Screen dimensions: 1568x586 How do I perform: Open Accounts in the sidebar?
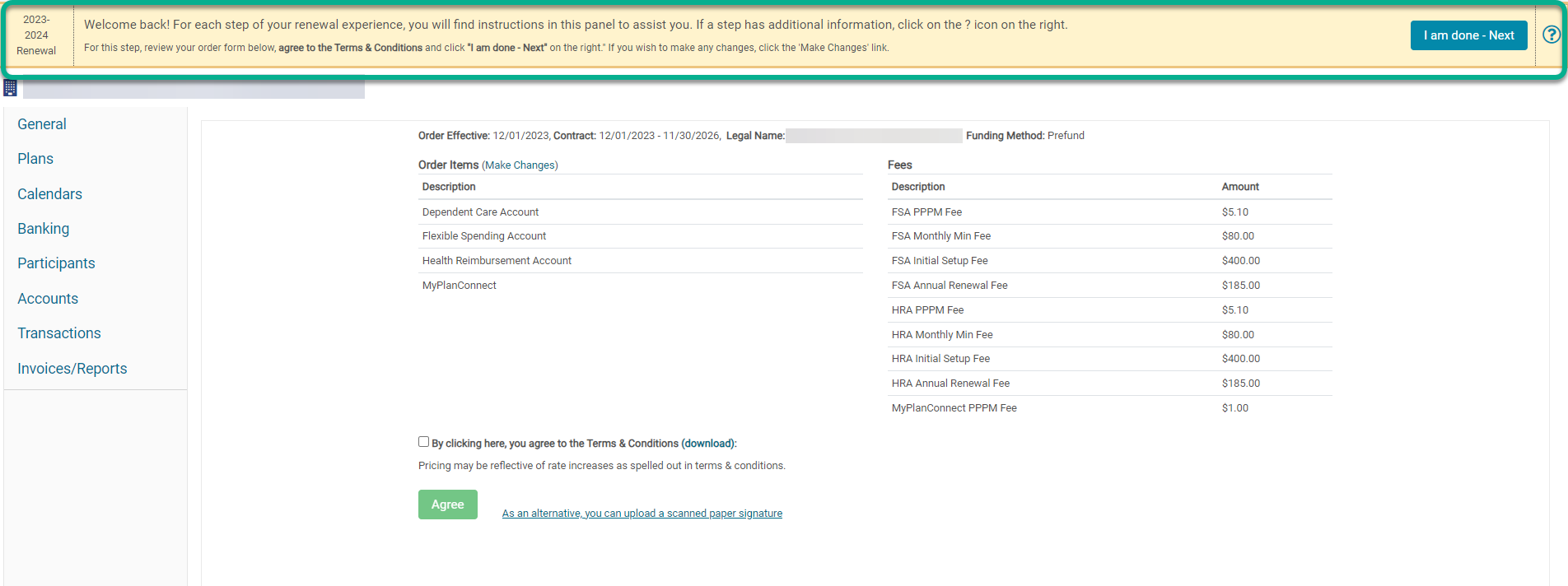(x=48, y=299)
